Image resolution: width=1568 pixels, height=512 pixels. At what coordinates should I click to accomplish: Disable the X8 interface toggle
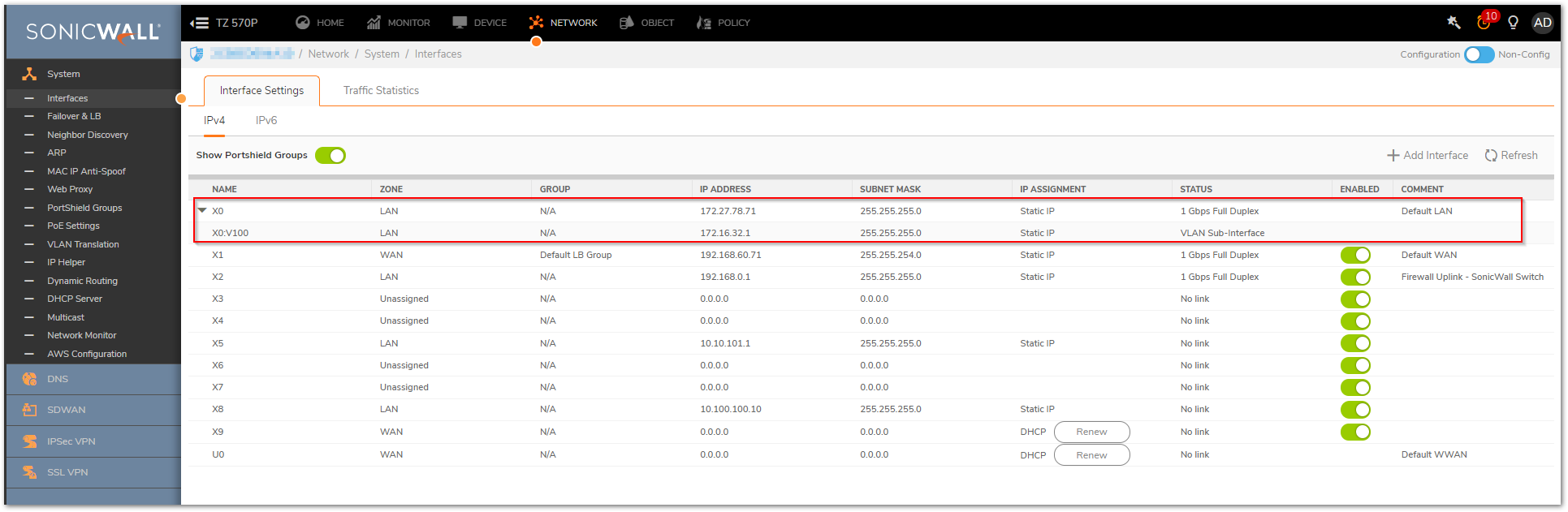click(1355, 409)
